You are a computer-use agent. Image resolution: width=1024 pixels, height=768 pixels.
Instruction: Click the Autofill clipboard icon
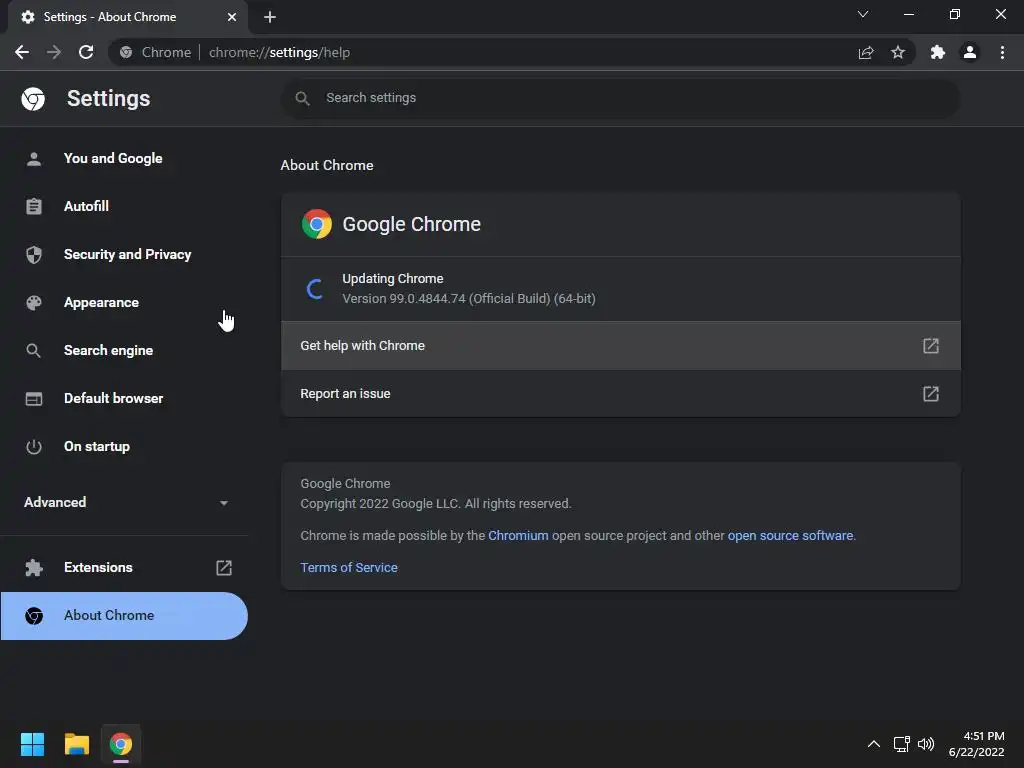[x=34, y=206]
